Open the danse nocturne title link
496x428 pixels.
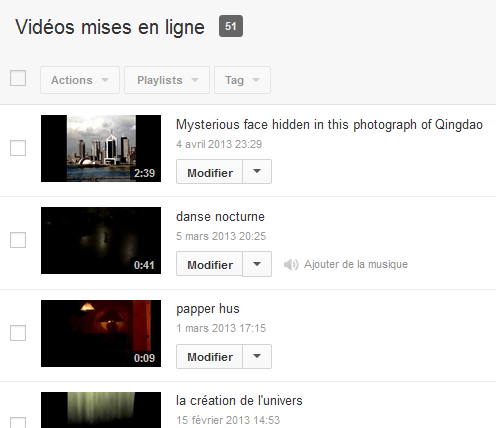pos(220,217)
